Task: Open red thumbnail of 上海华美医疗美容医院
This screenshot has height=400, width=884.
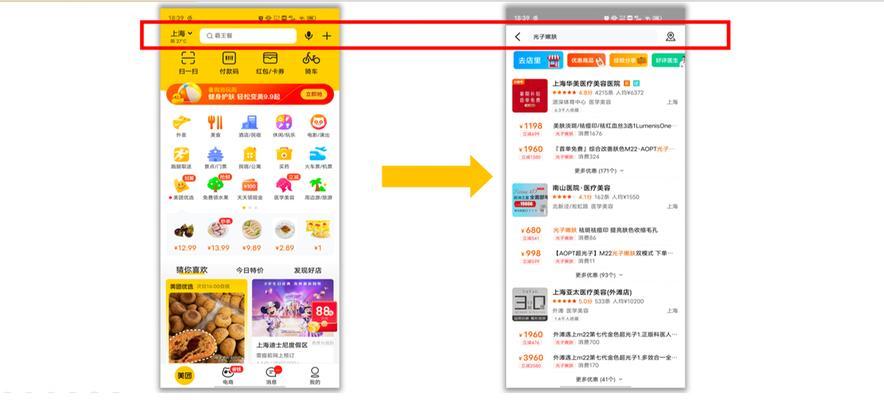Action: (529, 96)
